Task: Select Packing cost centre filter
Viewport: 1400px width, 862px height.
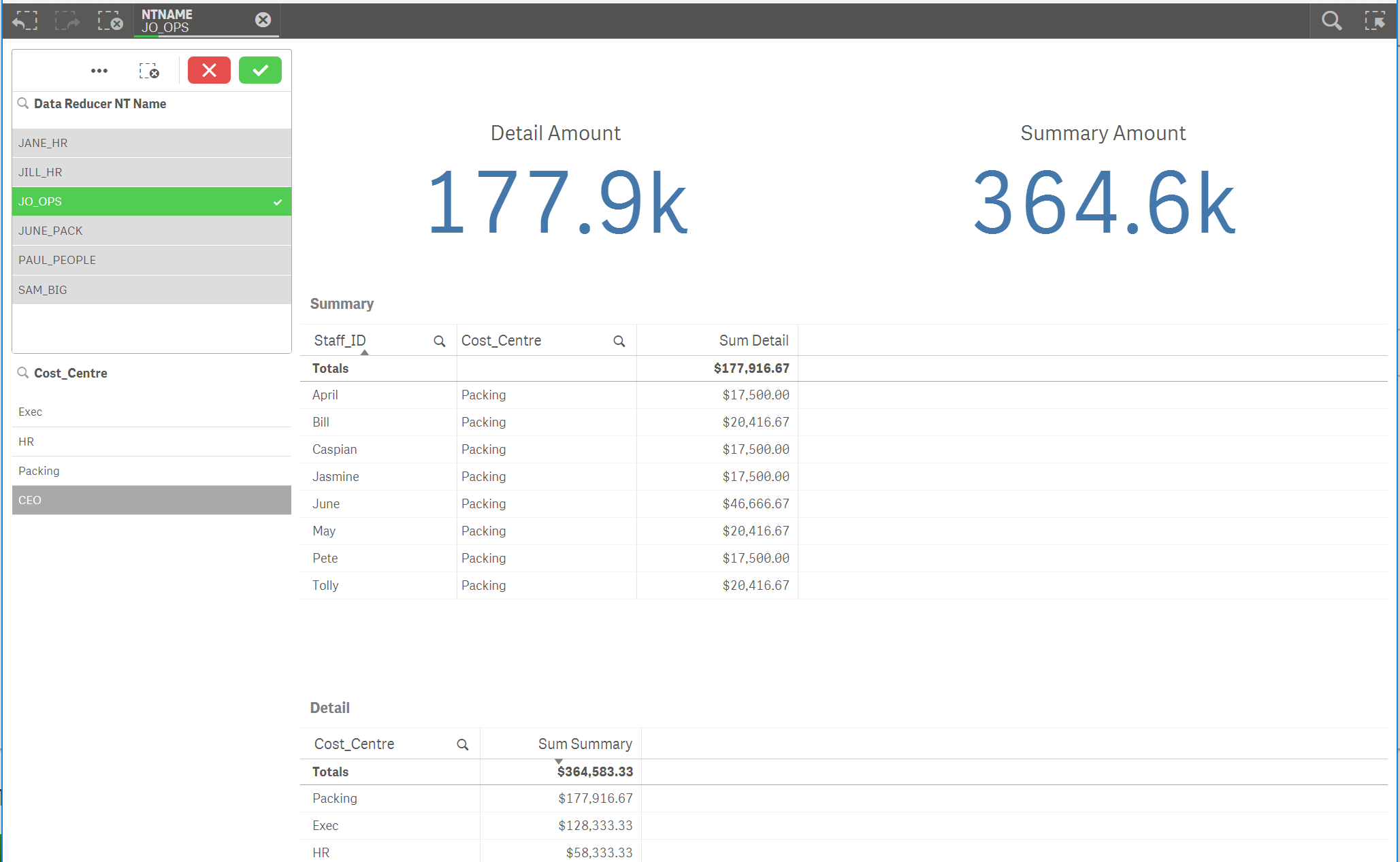Action: 152,471
